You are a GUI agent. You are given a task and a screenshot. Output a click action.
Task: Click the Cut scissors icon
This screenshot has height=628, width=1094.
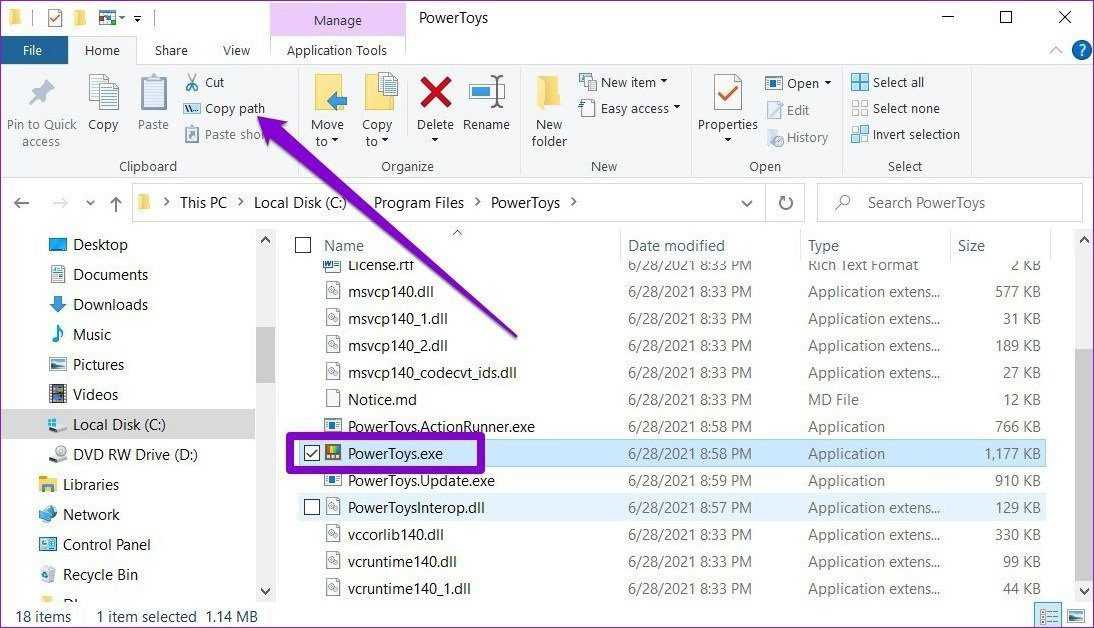pyautogui.click(x=192, y=82)
